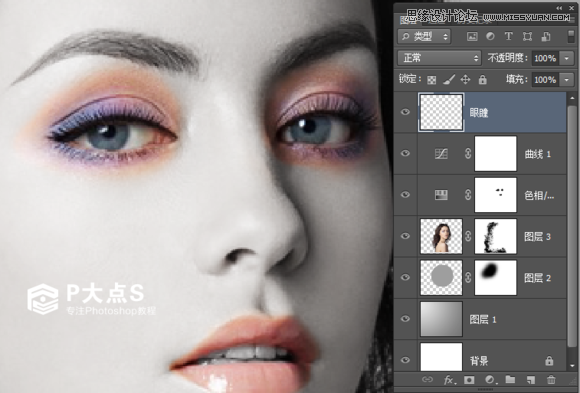
Task: Click the layers list scrollbar down arrow
Action: click(x=573, y=366)
